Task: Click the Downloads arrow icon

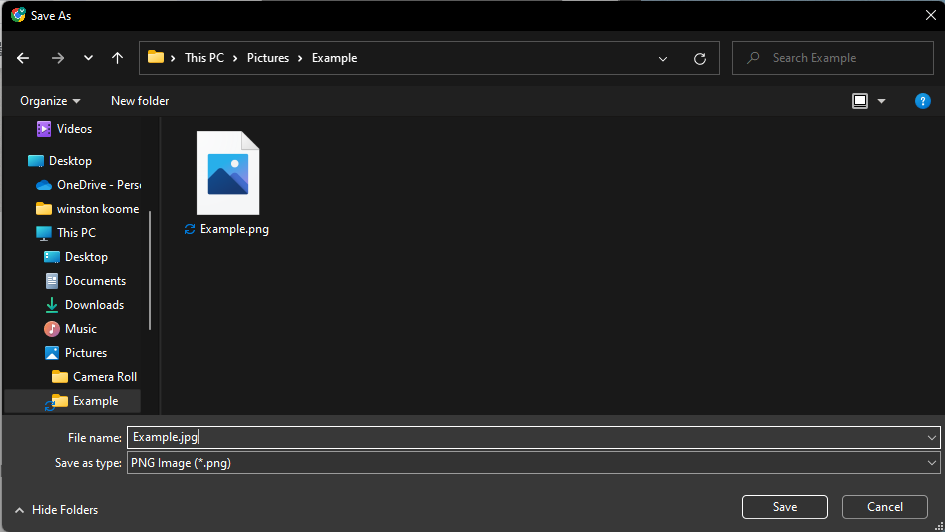Action: 52,305
